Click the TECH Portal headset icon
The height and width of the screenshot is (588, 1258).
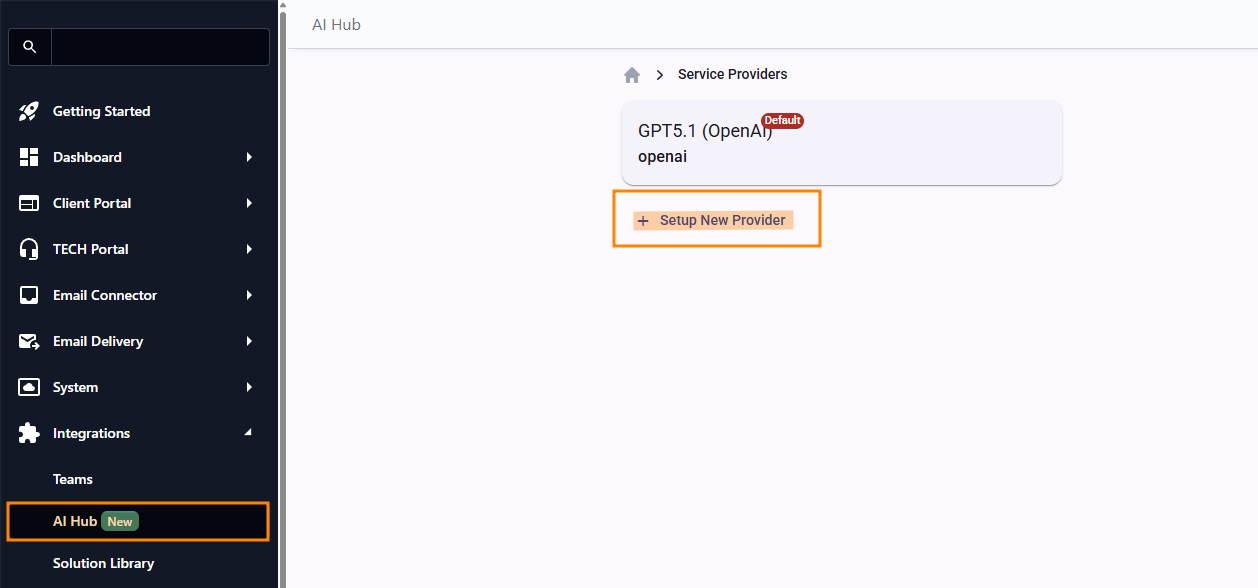[x=29, y=249]
